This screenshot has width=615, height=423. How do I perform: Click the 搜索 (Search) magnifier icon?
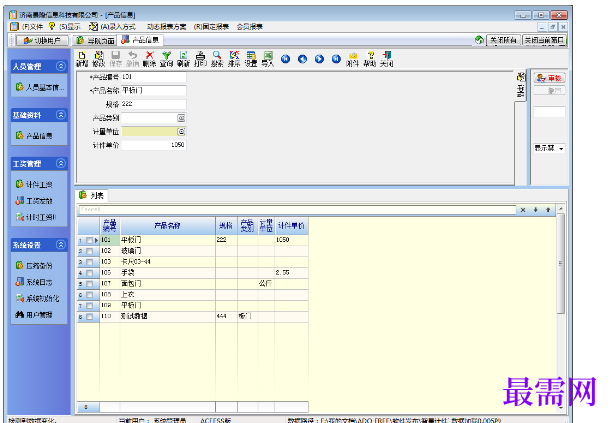tap(217, 59)
